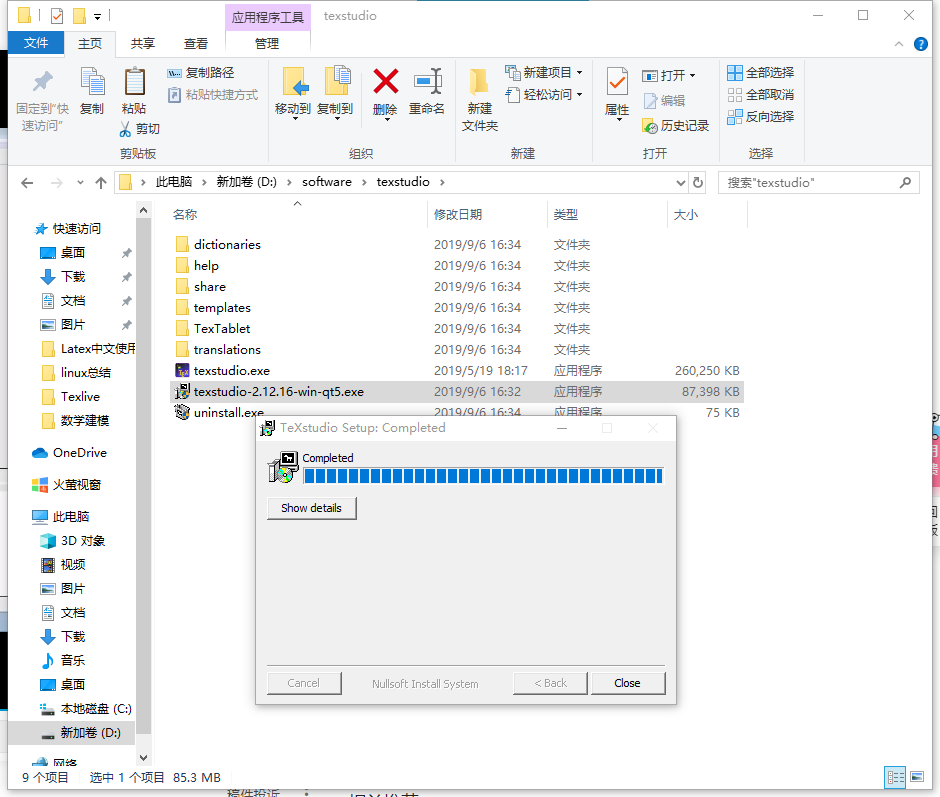Open 3D 对象 in navigation pane
Screen dimensions: 940x797
click(x=83, y=540)
